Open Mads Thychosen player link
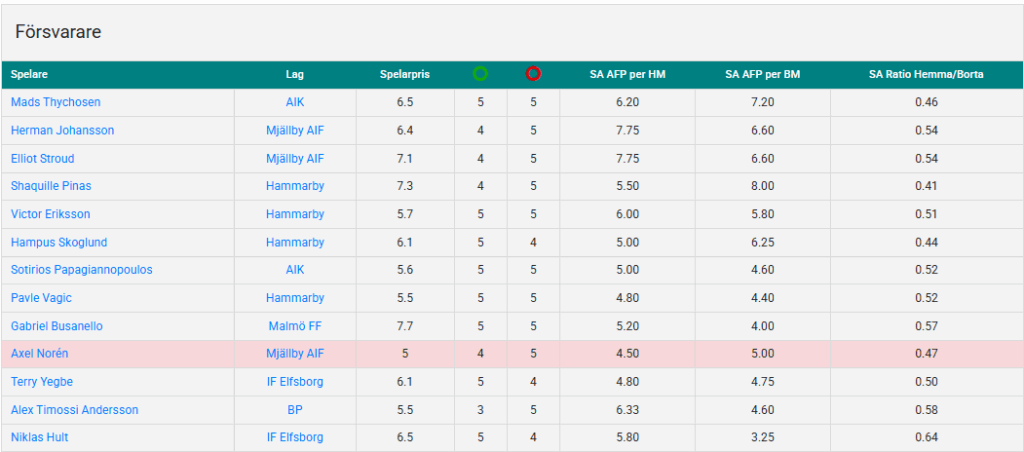 (x=56, y=103)
